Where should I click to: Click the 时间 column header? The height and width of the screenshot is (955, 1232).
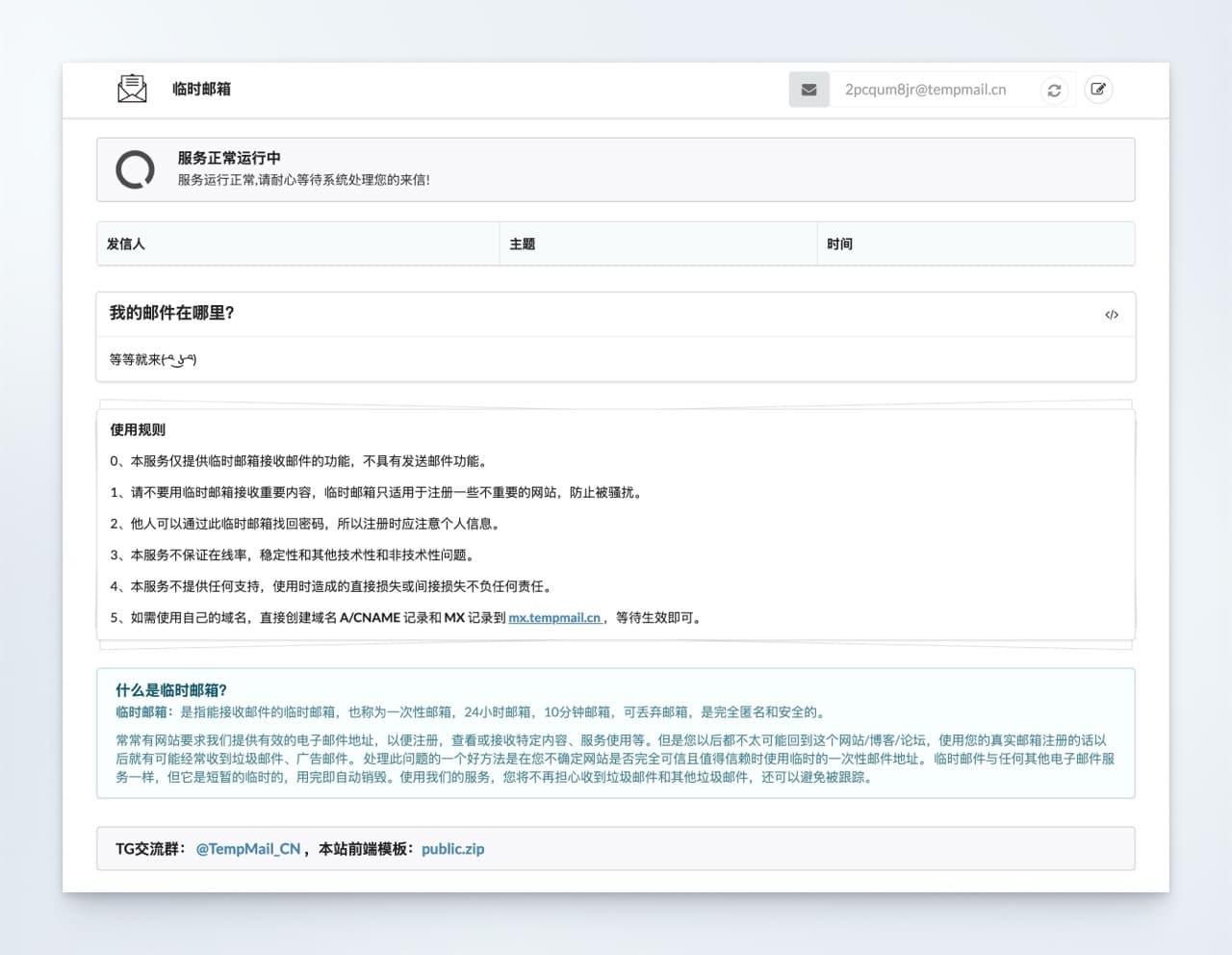976,244
